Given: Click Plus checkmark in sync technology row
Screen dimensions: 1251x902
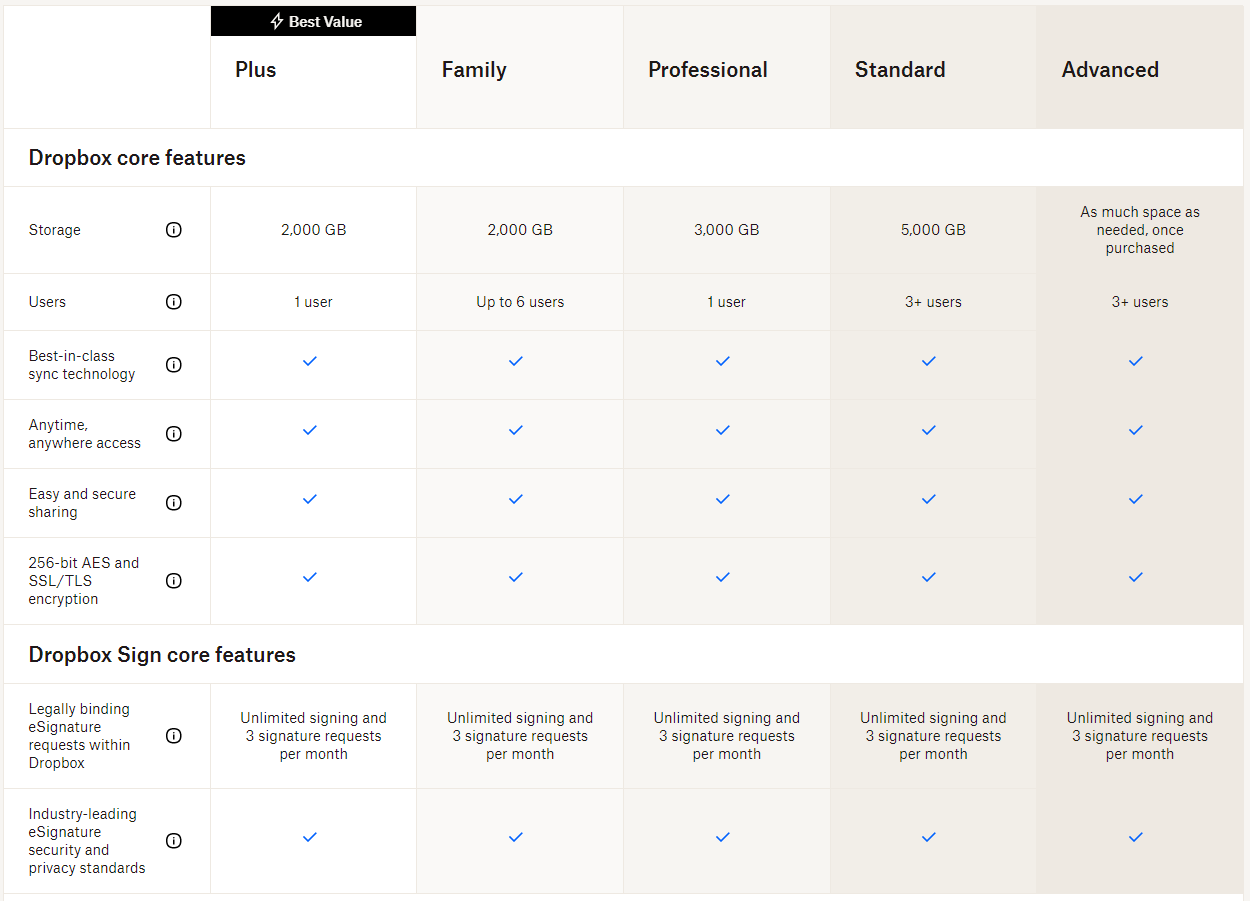Looking at the screenshot, I should click(x=310, y=361).
